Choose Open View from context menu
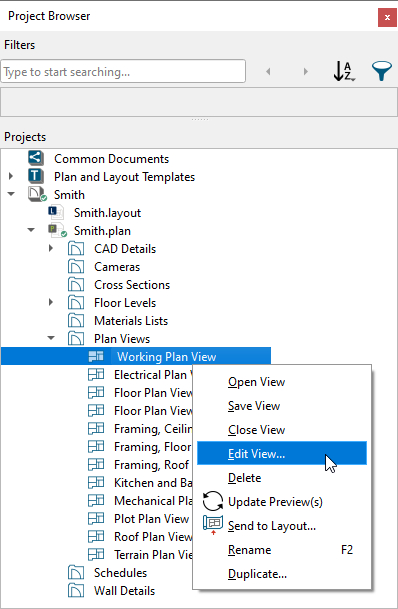The height and width of the screenshot is (609, 398). (x=282, y=382)
